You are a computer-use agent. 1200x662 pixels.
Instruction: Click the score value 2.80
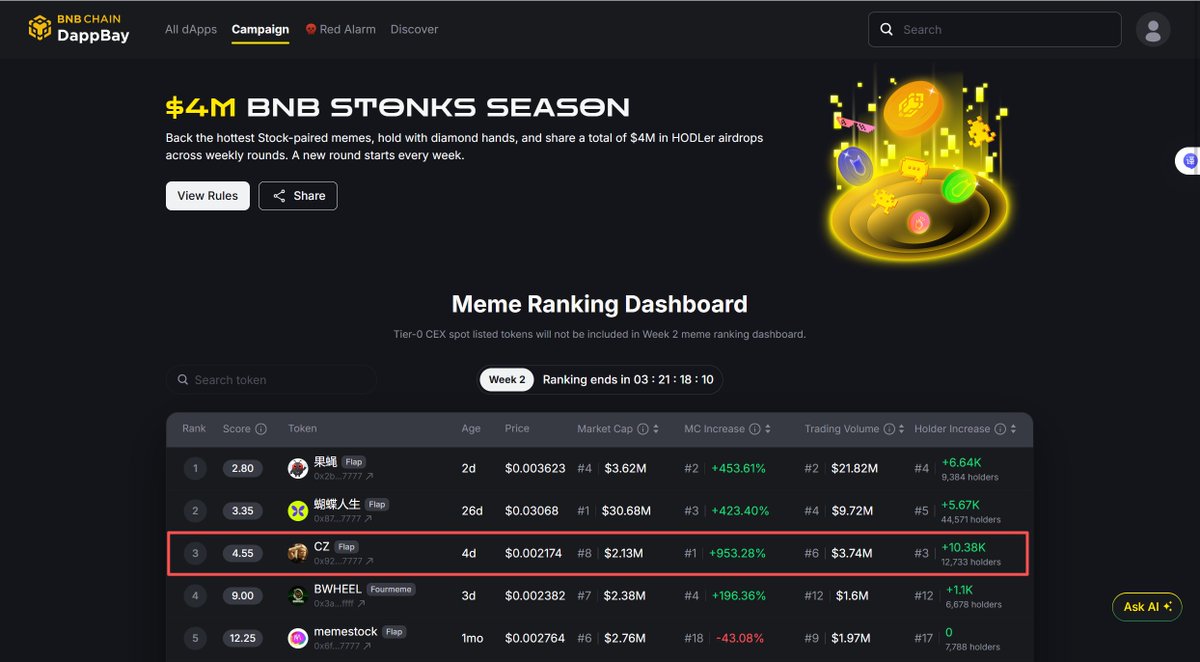243,468
